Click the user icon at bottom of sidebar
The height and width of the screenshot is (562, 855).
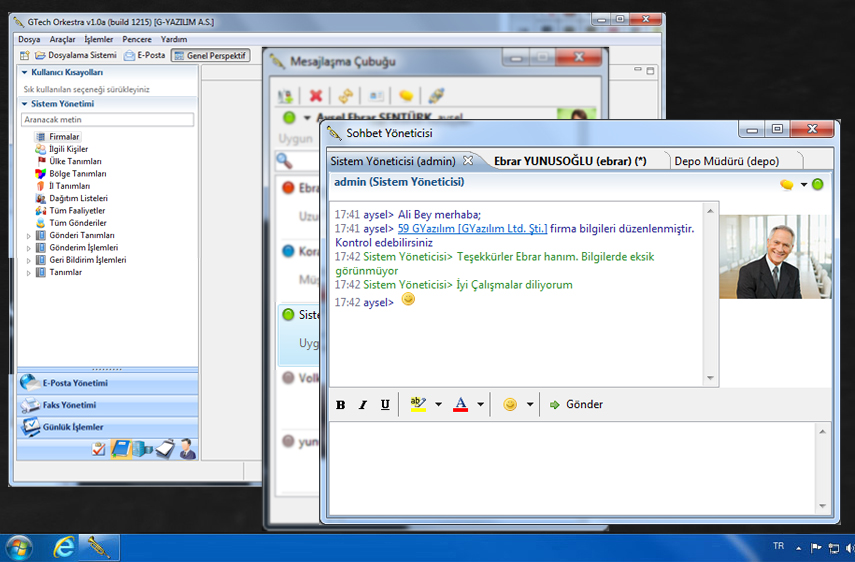187,449
